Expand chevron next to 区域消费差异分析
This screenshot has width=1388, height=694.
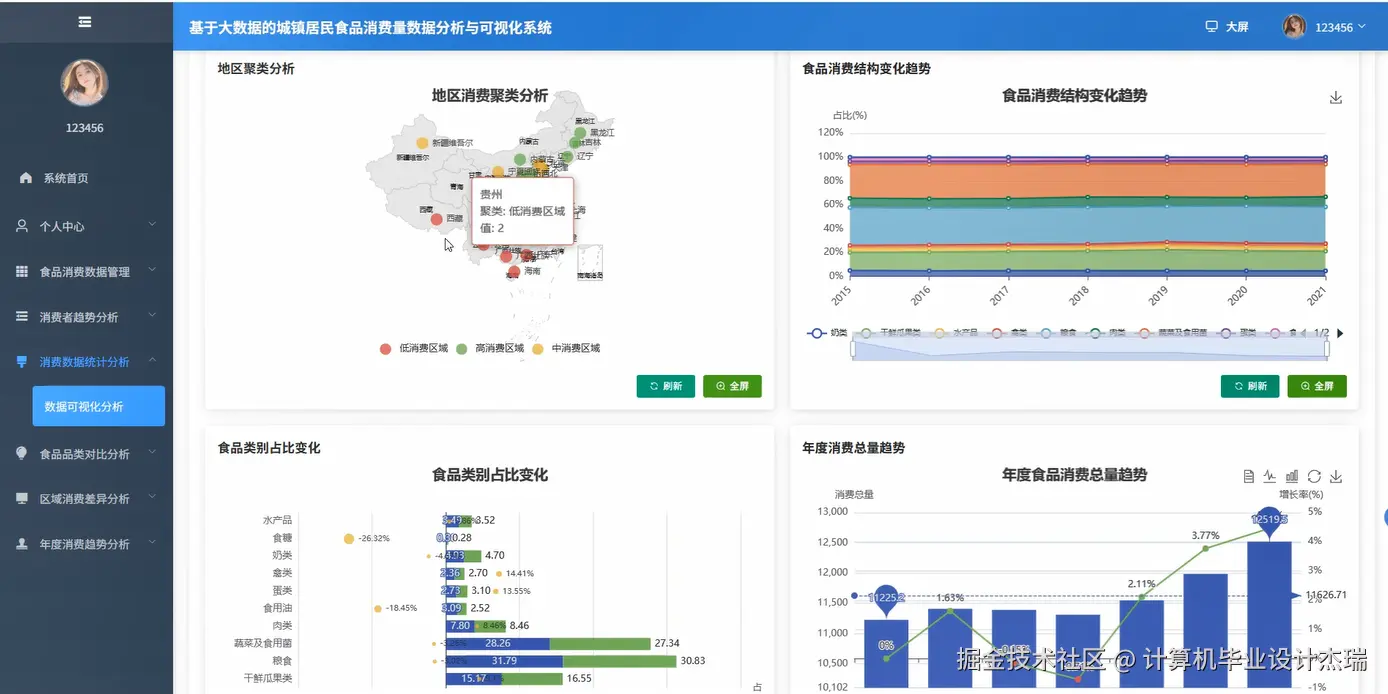[x=152, y=497]
